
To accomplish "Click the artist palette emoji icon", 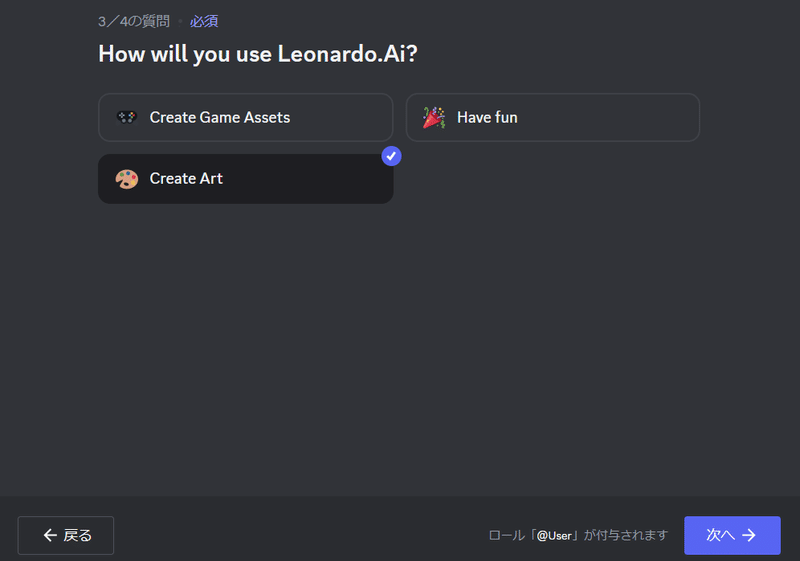I will click(127, 179).
